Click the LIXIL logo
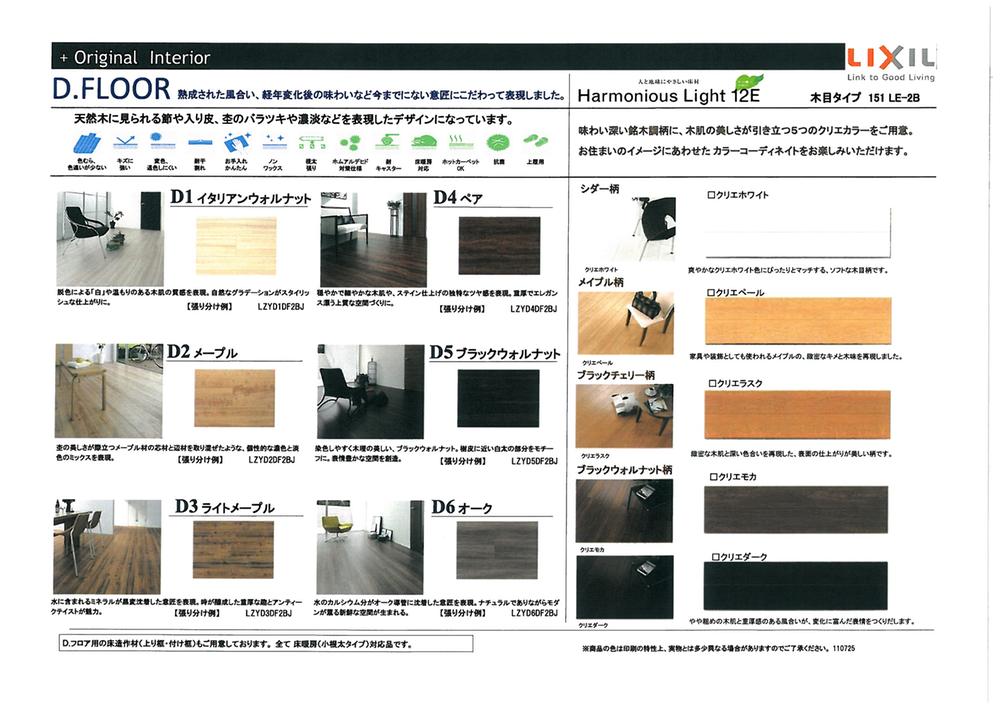This screenshot has height=707, width=1000. [x=889, y=59]
